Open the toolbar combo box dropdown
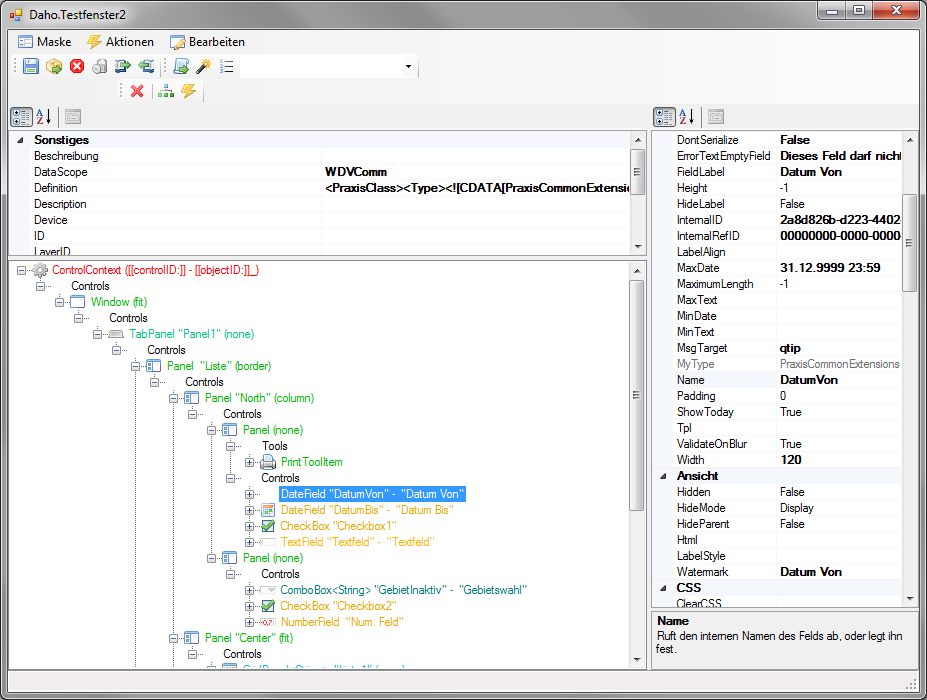The width and height of the screenshot is (927, 700). tap(408, 67)
